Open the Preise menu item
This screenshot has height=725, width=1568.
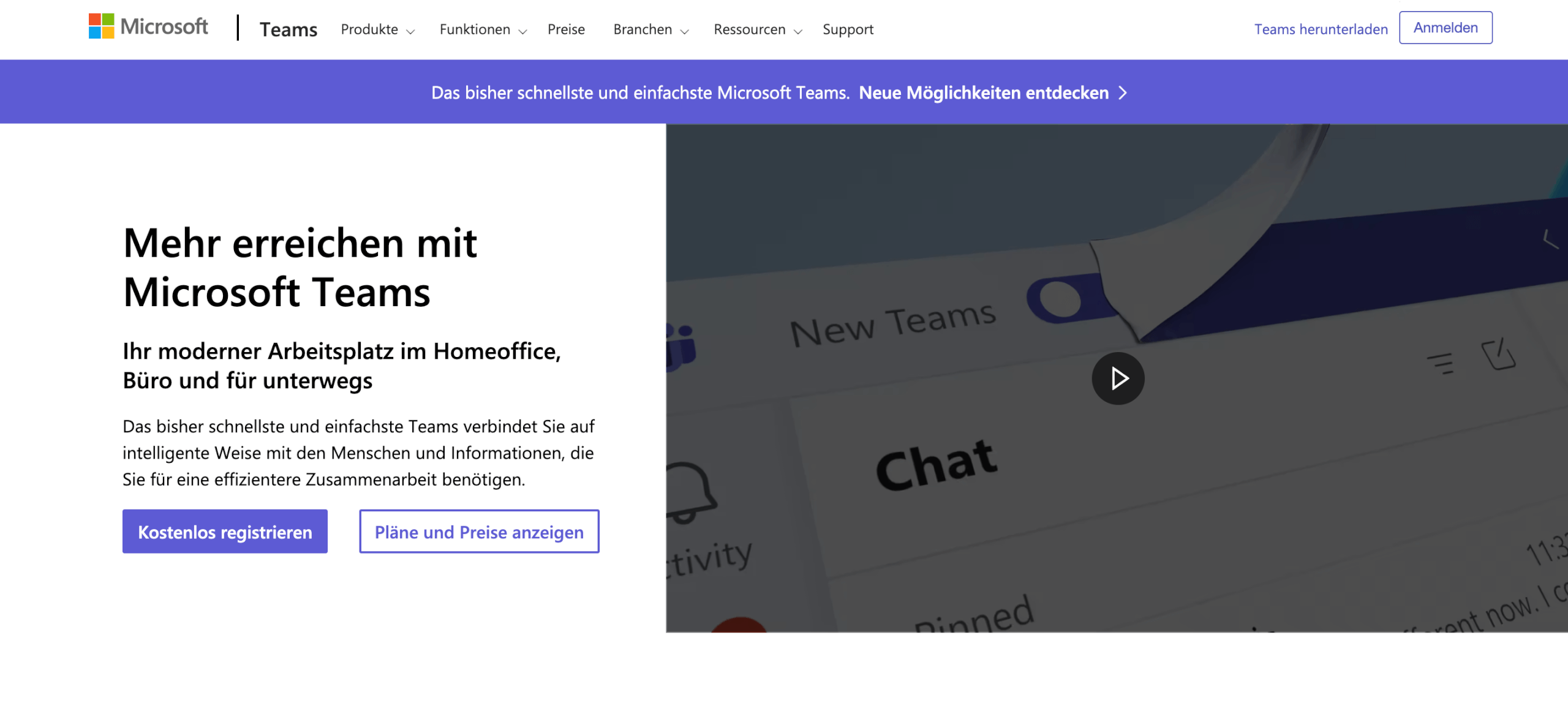[x=566, y=29]
